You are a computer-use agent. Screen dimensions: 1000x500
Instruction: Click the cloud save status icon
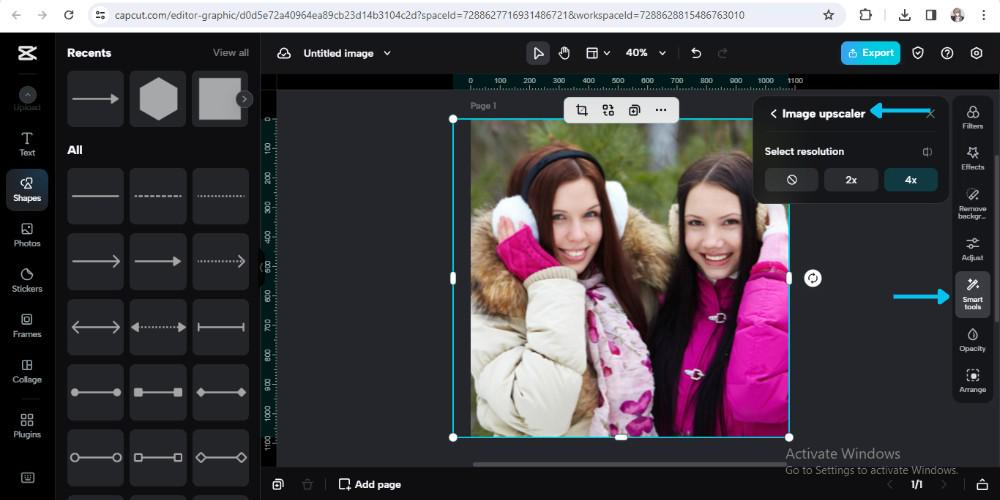284,54
